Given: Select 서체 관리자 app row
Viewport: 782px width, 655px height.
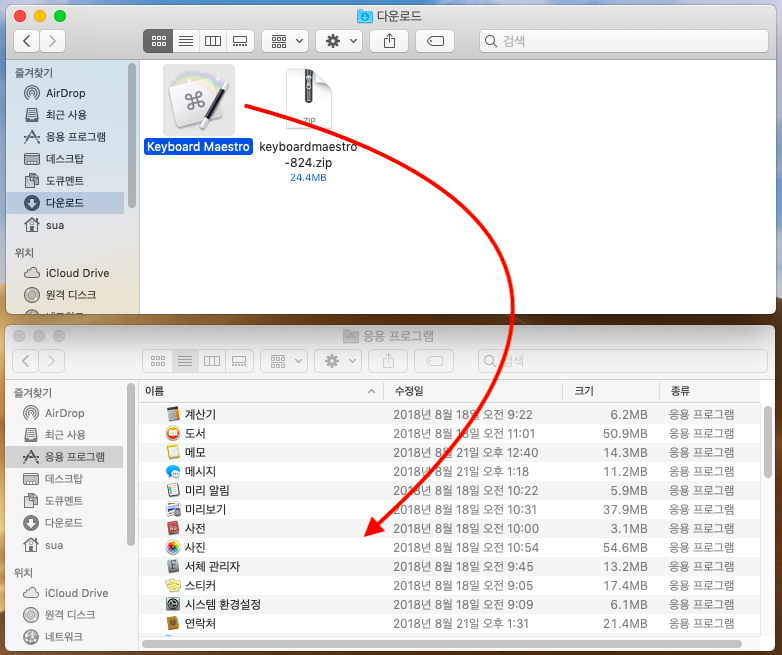Looking at the screenshot, I should click(450, 566).
